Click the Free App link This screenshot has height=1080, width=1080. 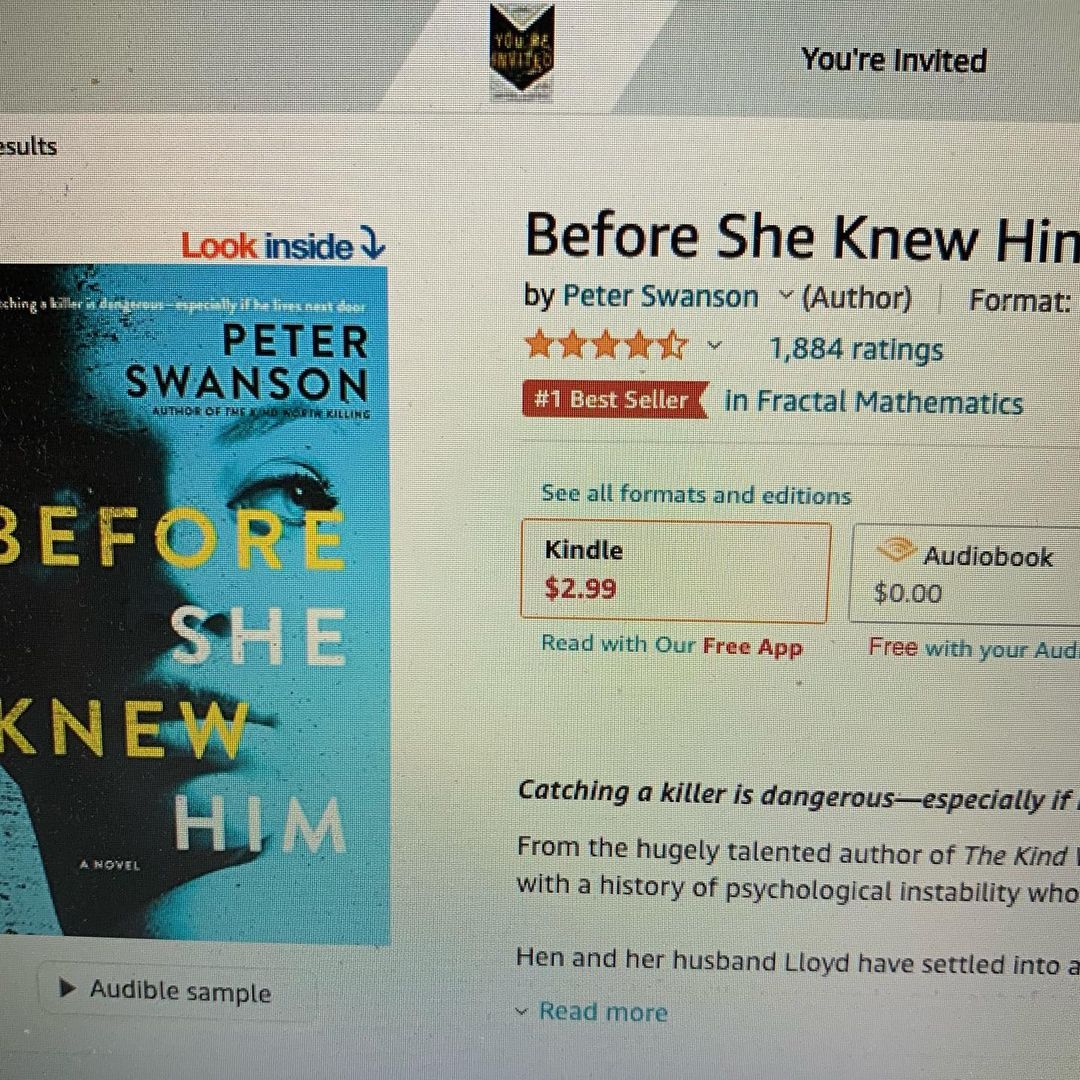[752, 647]
